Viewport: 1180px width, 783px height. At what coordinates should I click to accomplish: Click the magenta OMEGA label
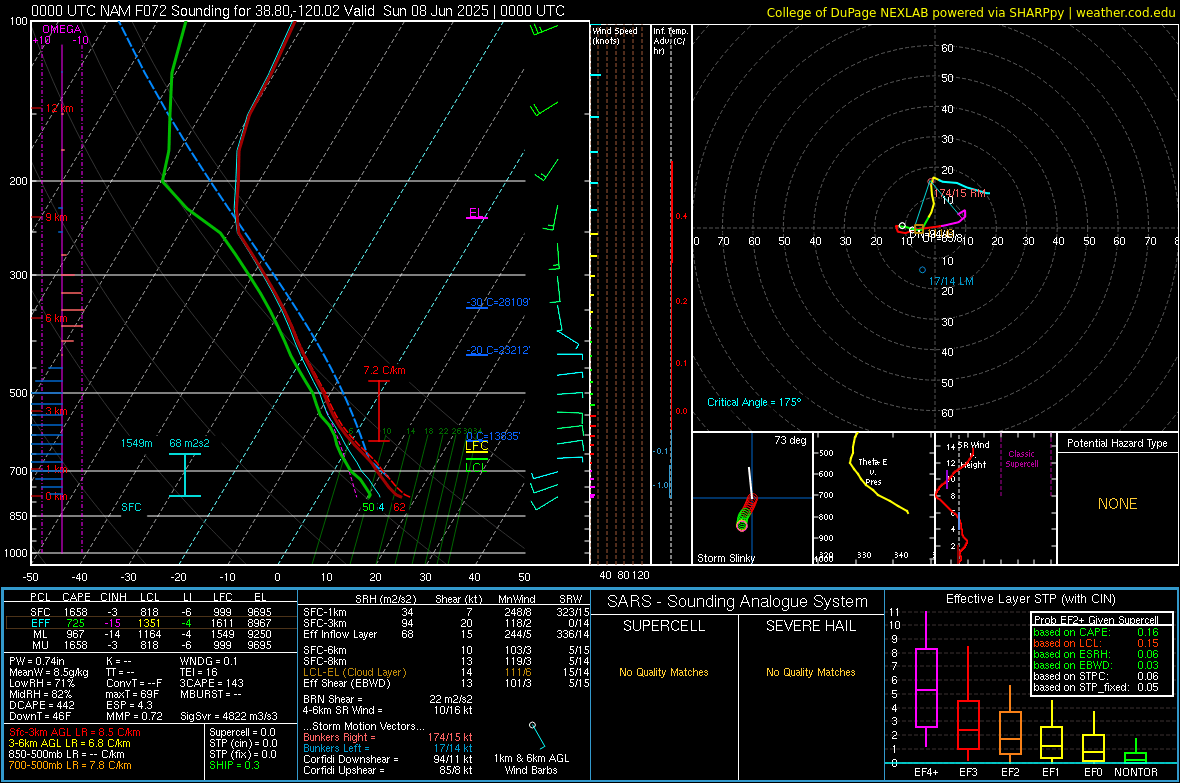[x=61, y=29]
